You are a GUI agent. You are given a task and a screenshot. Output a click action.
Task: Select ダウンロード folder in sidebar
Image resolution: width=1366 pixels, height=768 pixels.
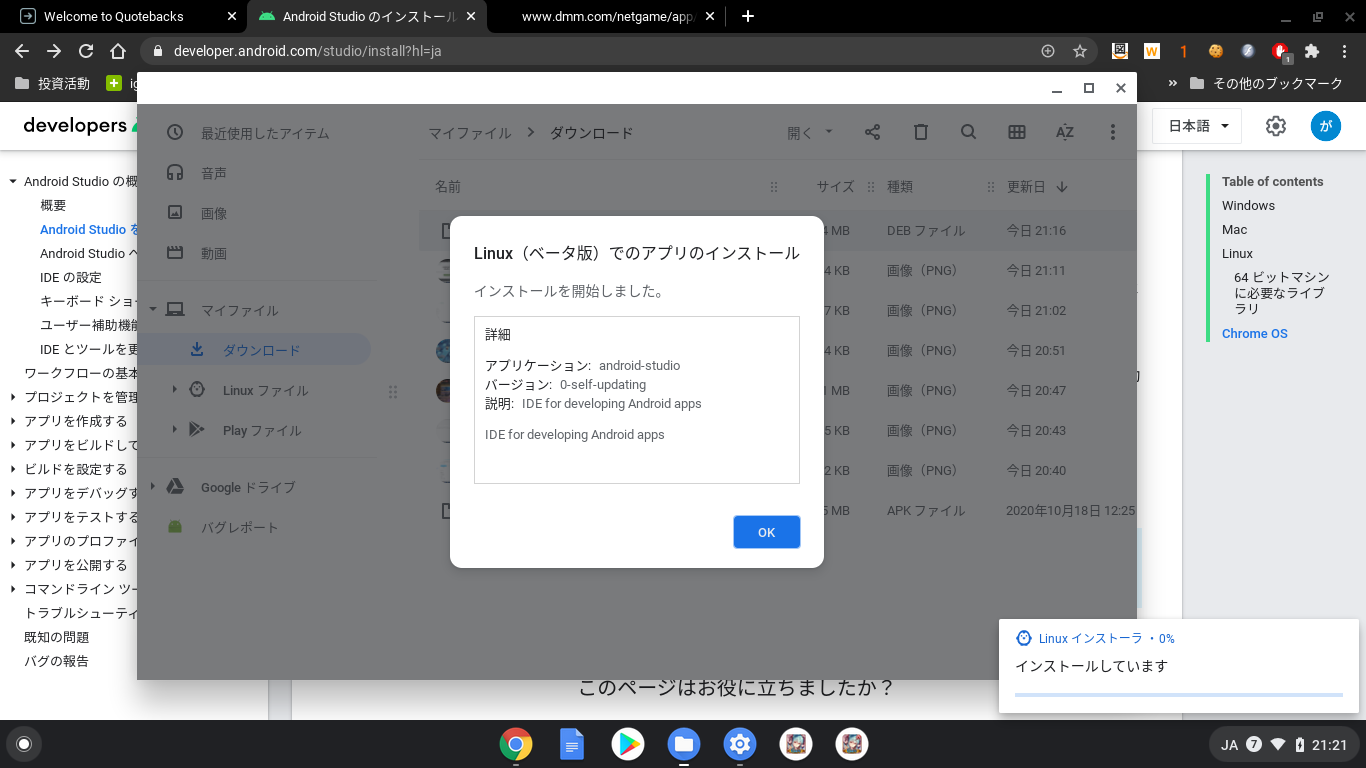(254, 350)
